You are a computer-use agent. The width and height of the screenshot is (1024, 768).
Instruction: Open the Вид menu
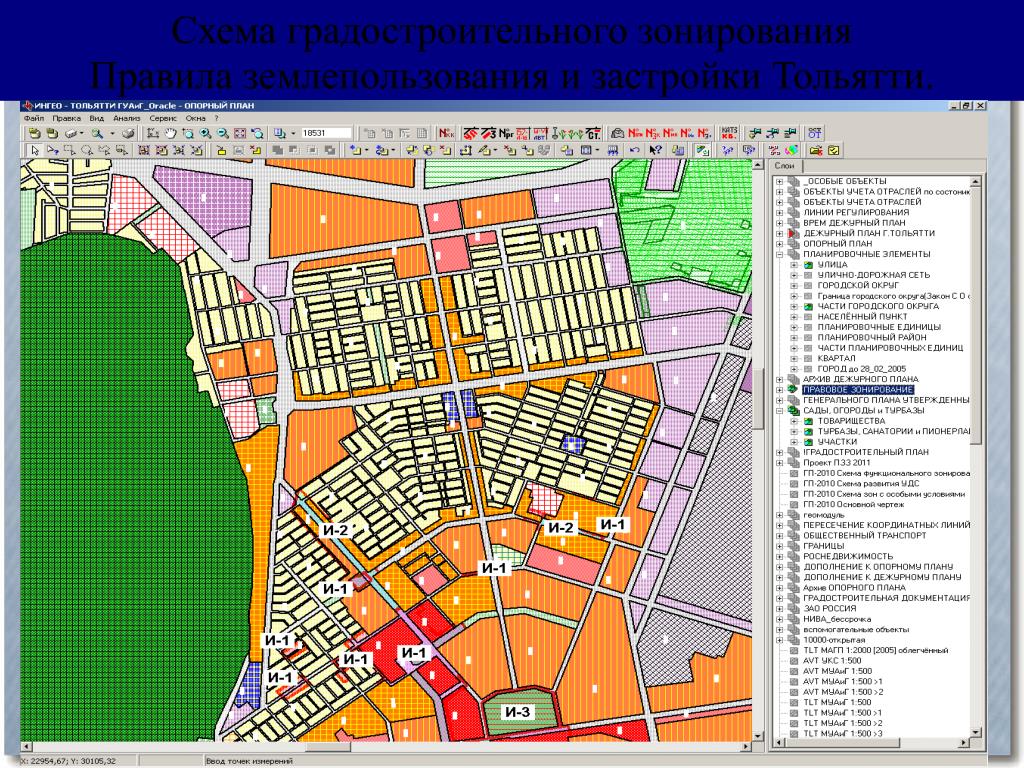pos(97,119)
